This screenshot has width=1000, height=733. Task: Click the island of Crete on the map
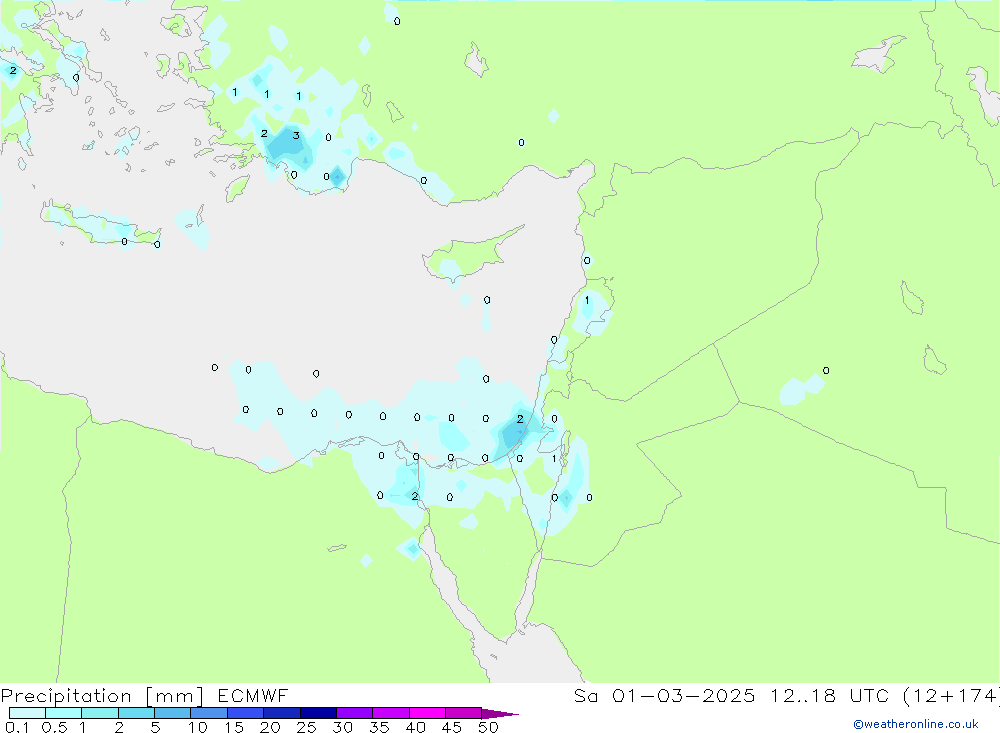point(101,223)
